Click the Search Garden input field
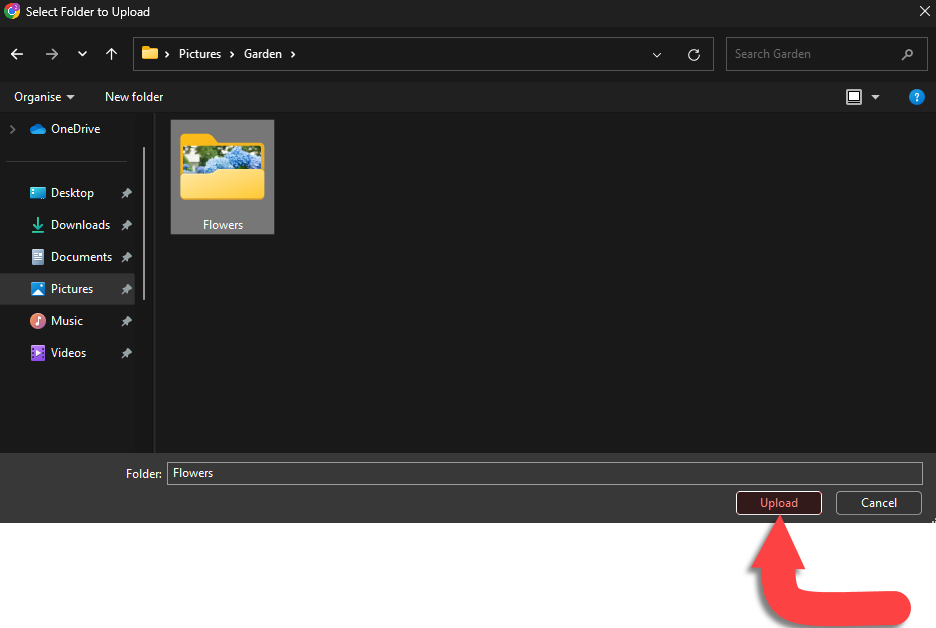The height and width of the screenshot is (628, 936). pyautogui.click(x=826, y=54)
